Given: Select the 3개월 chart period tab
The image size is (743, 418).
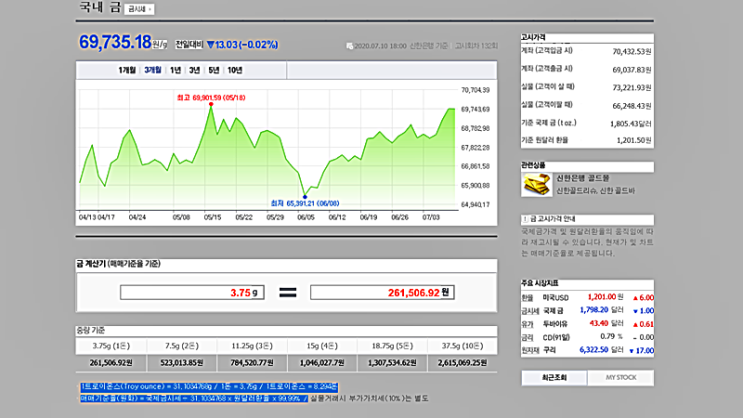Looking at the screenshot, I should pos(153,70).
